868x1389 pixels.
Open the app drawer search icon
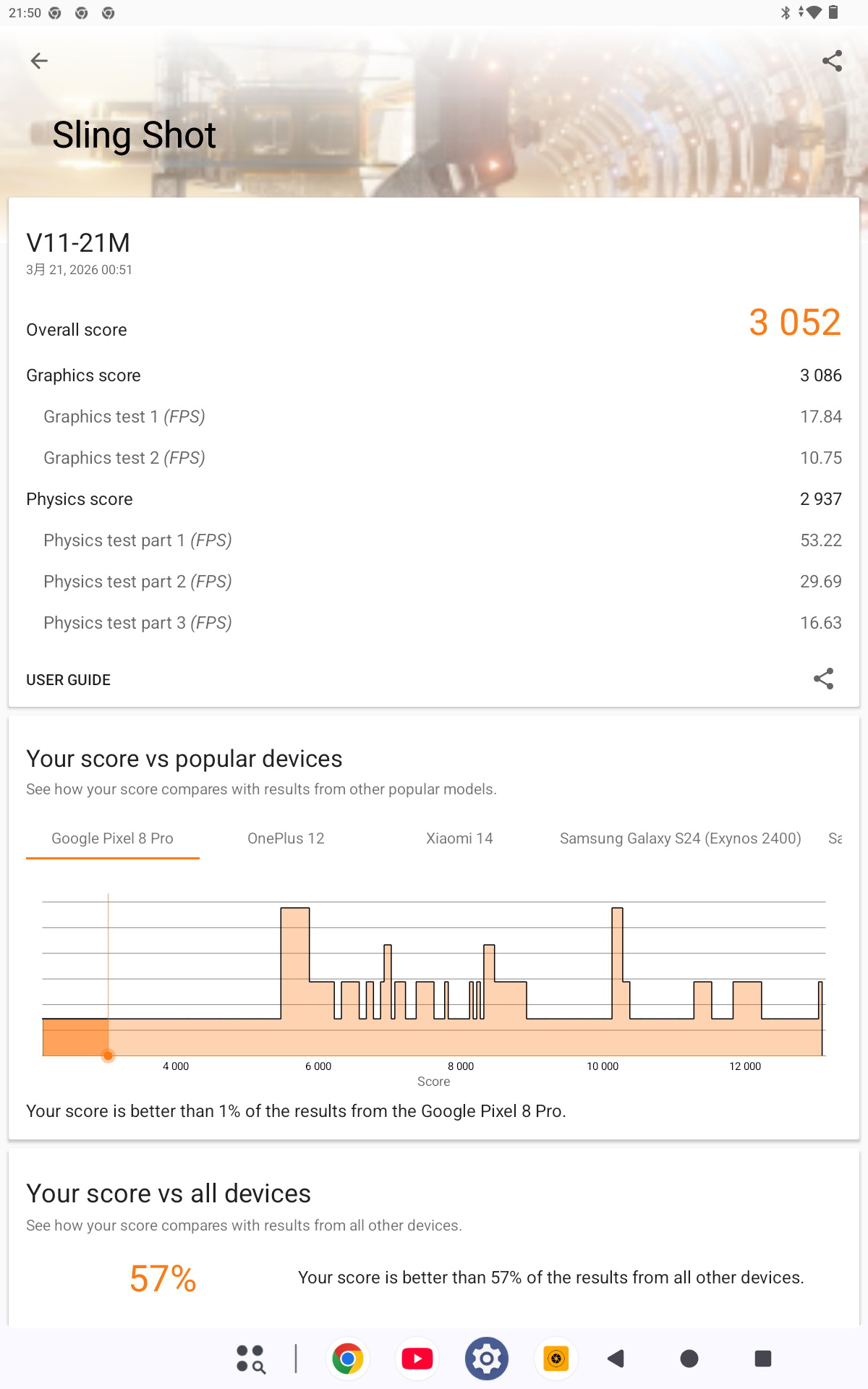click(x=250, y=1359)
